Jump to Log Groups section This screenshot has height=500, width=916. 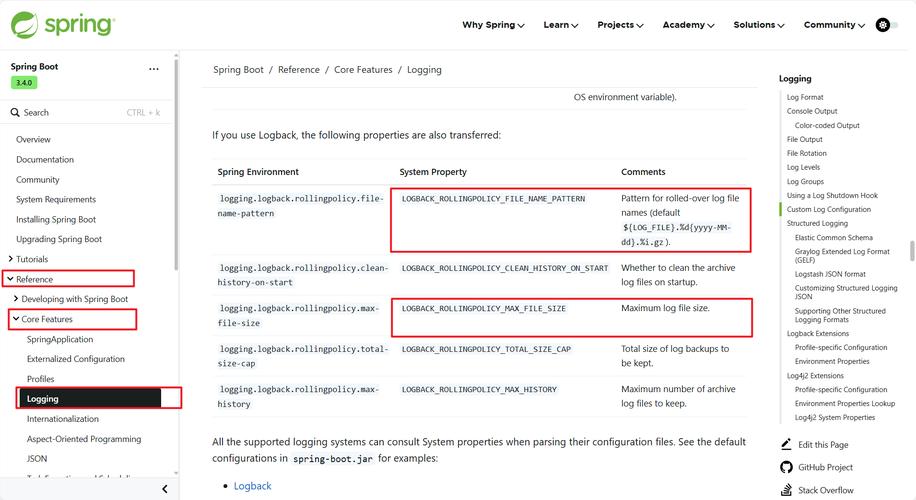(x=805, y=181)
